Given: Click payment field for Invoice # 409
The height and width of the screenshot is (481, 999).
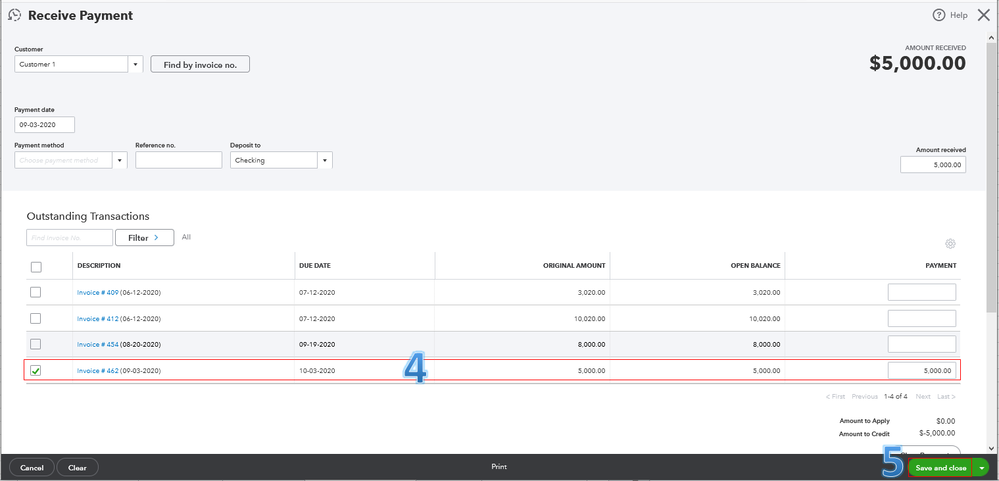Looking at the screenshot, I should pyautogui.click(x=922, y=292).
